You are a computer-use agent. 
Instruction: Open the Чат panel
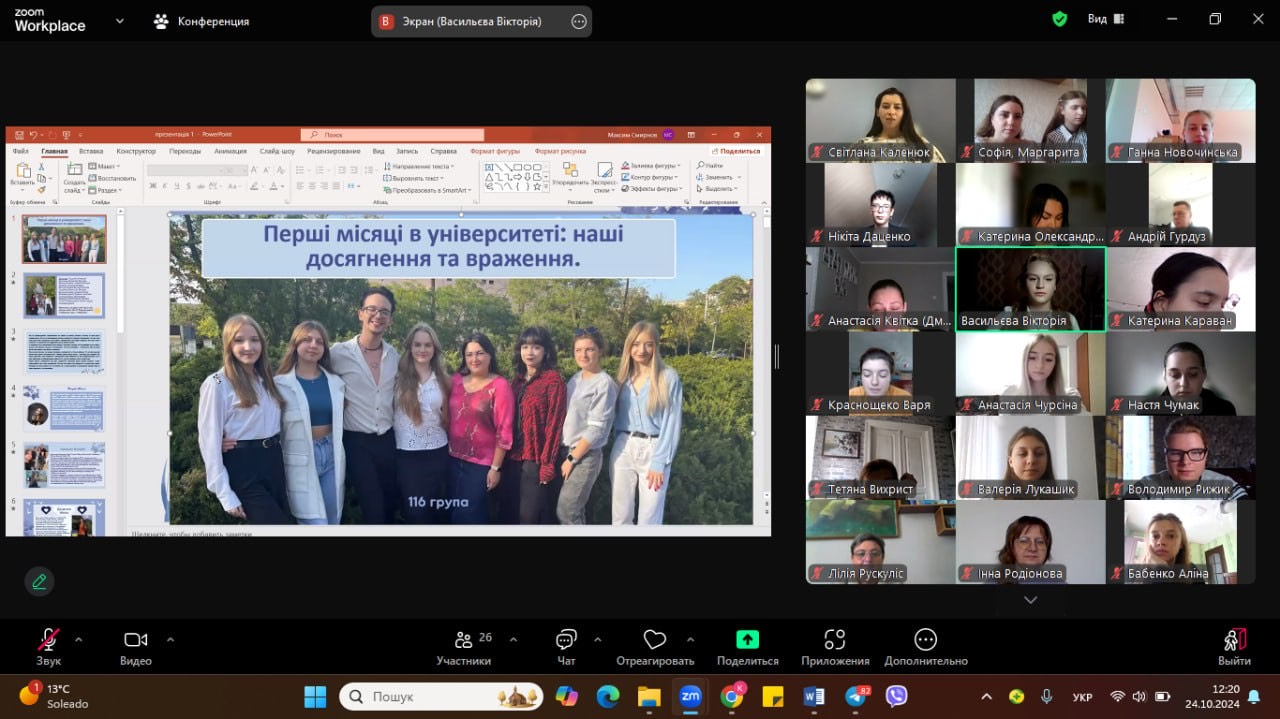coord(566,647)
